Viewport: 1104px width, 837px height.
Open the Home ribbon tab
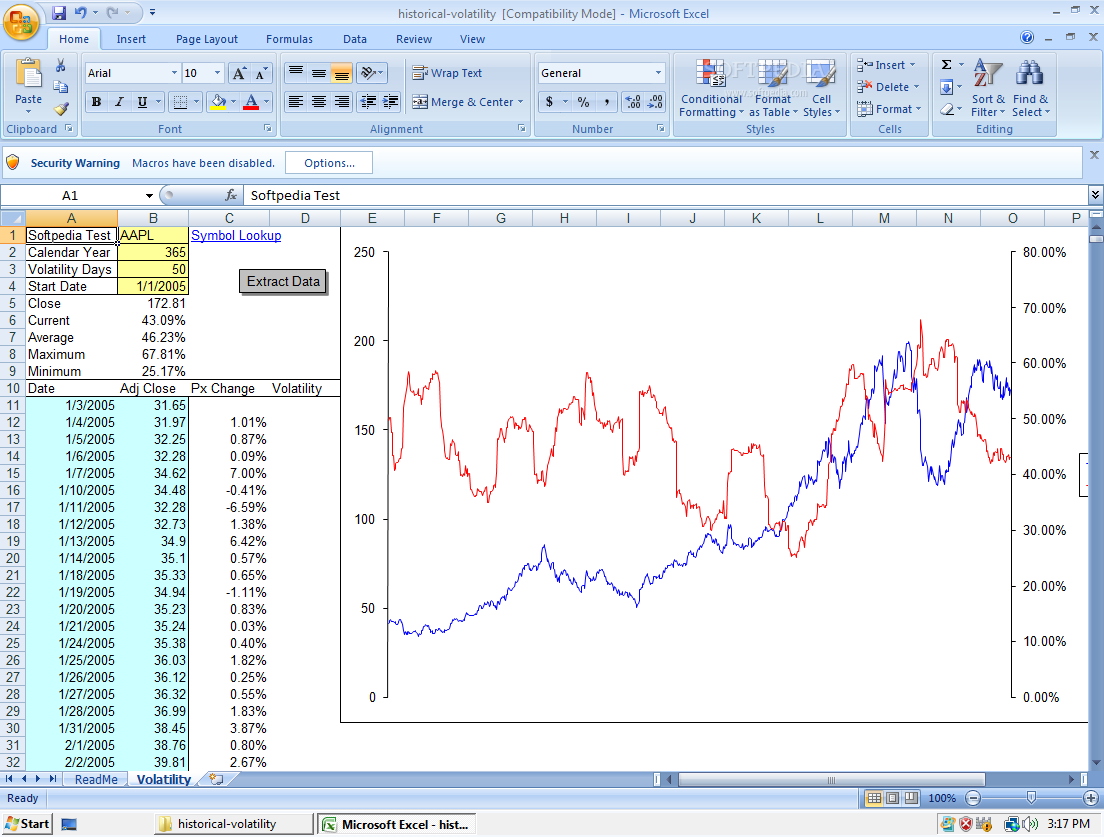[74, 39]
